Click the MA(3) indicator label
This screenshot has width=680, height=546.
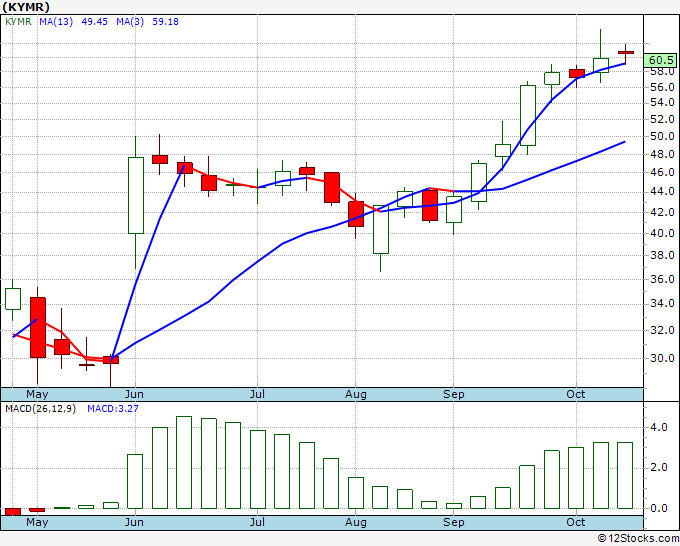tap(130, 22)
